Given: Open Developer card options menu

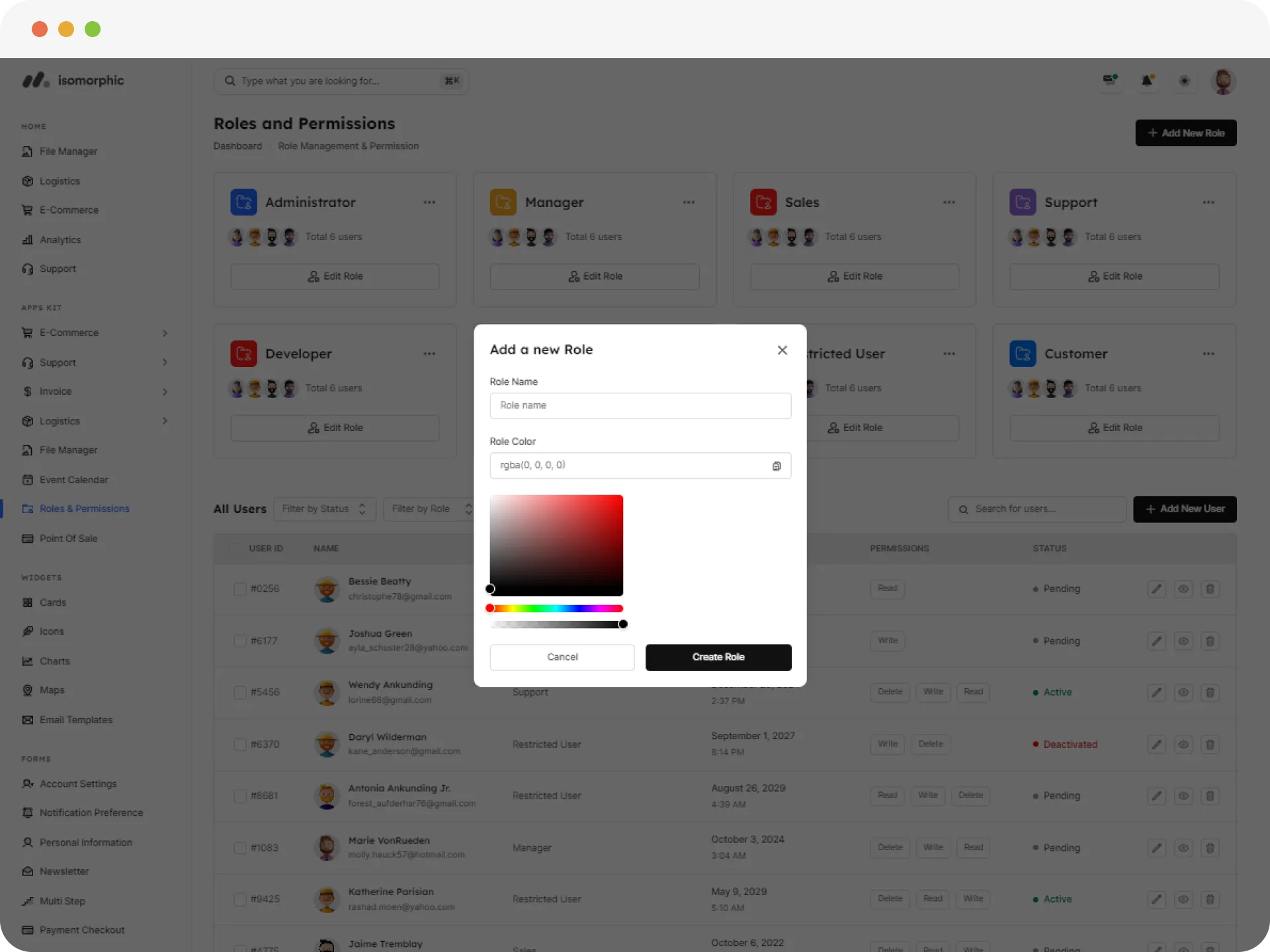Looking at the screenshot, I should [429, 354].
